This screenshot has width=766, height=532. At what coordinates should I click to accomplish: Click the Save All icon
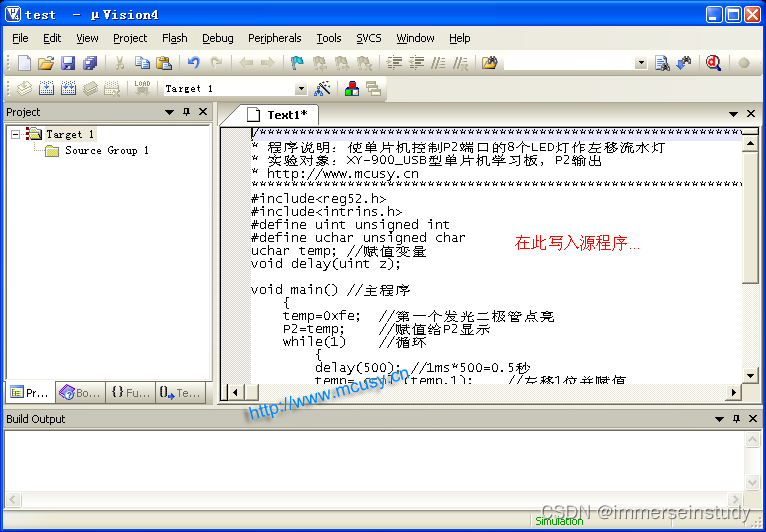coord(90,63)
